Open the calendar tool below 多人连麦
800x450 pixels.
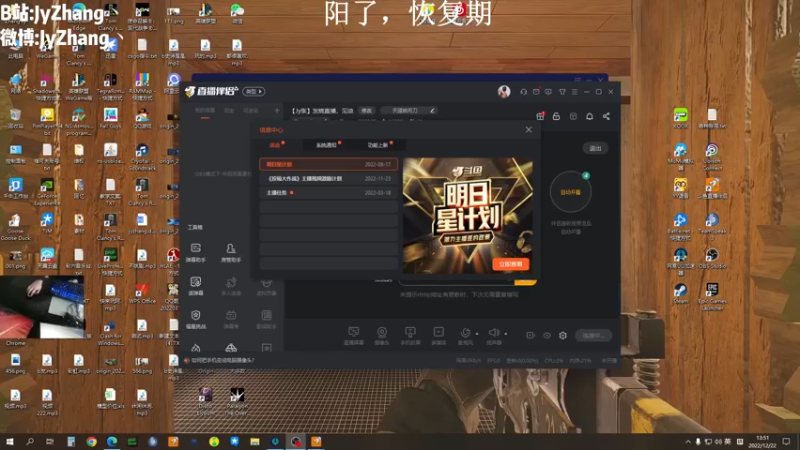tap(231, 319)
